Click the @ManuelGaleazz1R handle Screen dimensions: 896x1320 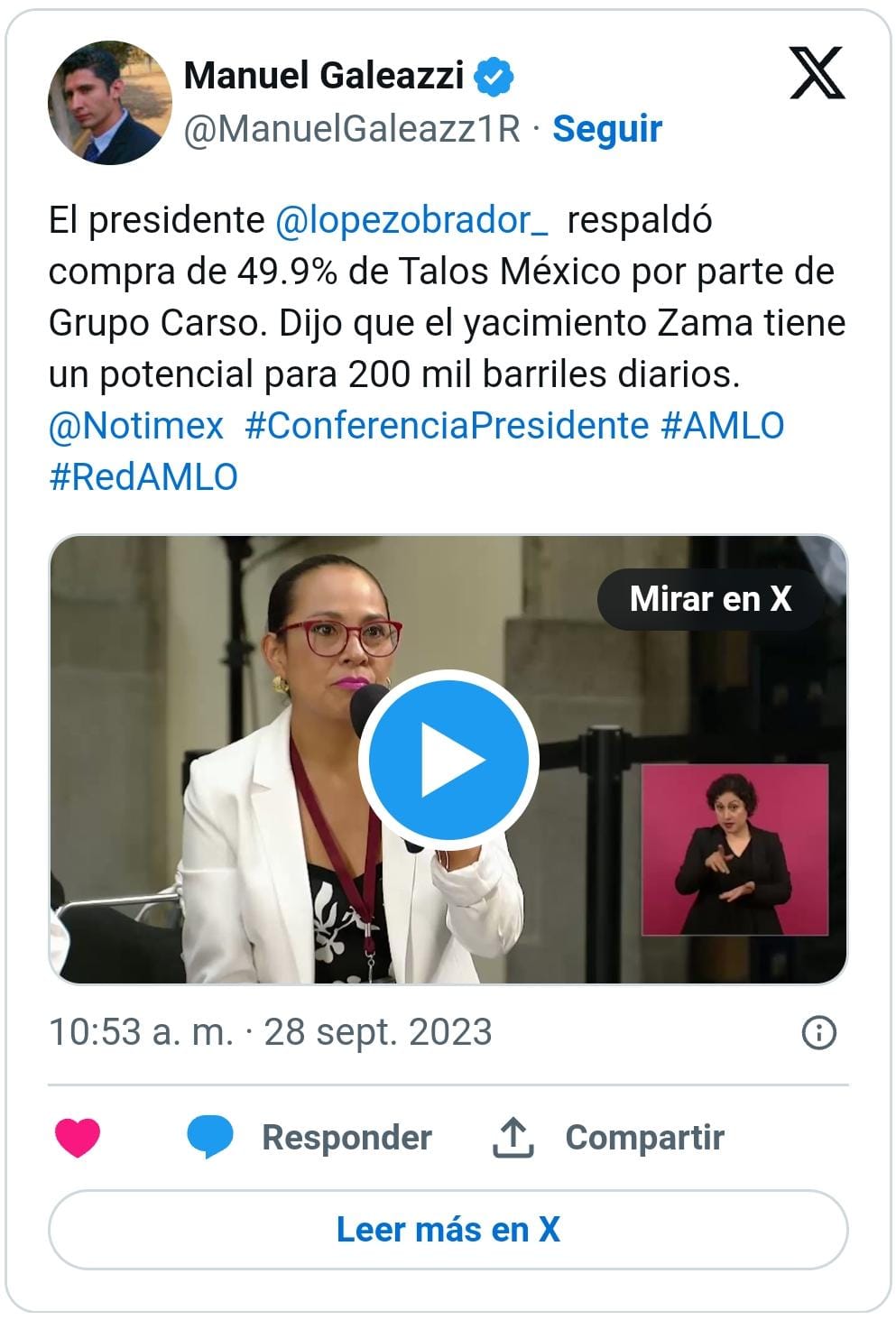click(353, 129)
